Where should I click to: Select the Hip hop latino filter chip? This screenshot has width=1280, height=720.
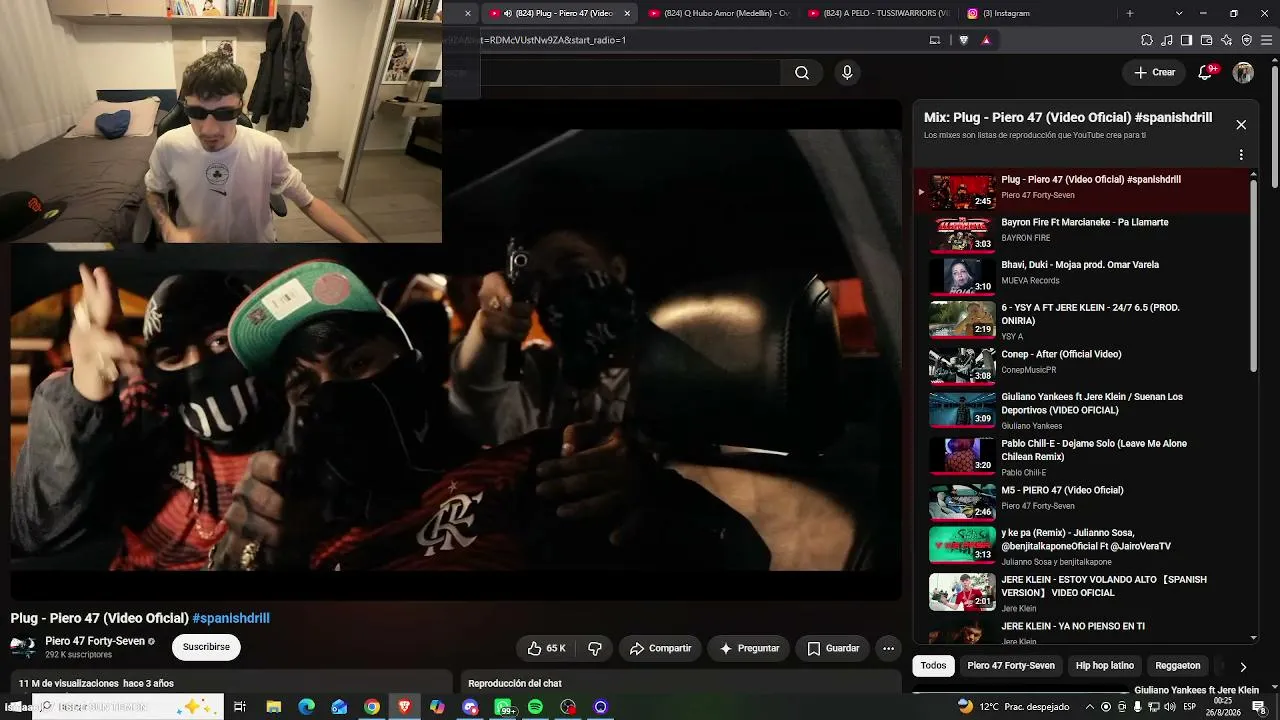point(1105,666)
